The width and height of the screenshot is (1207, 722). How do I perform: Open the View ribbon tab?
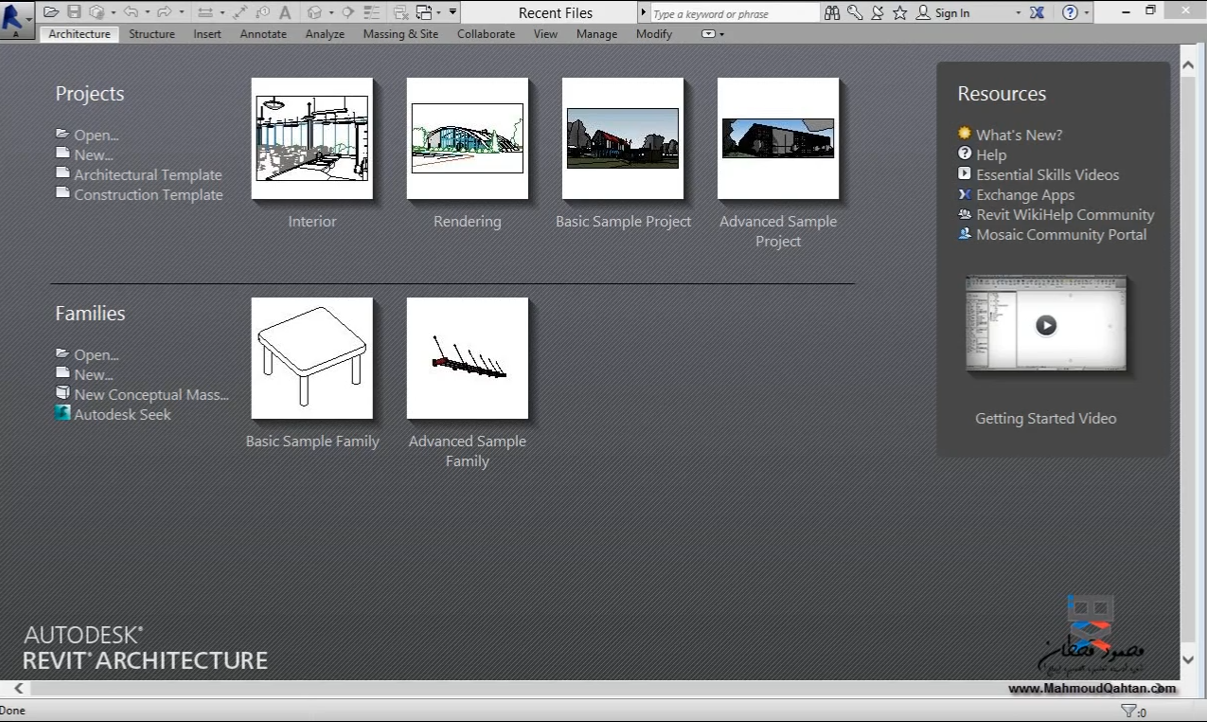point(546,34)
